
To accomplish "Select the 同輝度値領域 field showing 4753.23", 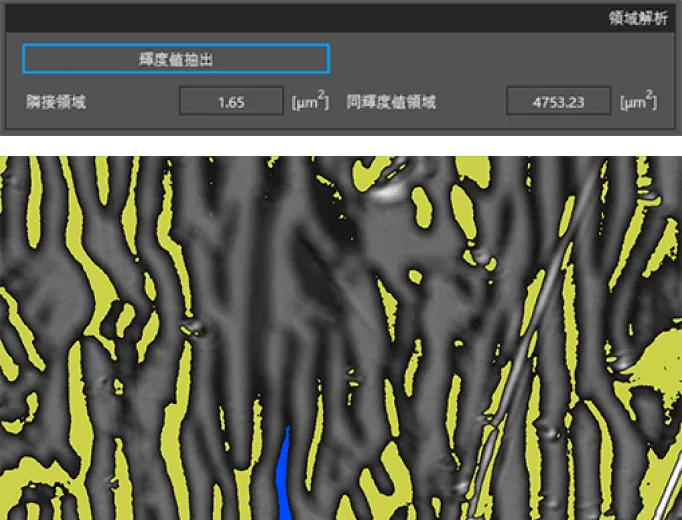I will 559,102.
